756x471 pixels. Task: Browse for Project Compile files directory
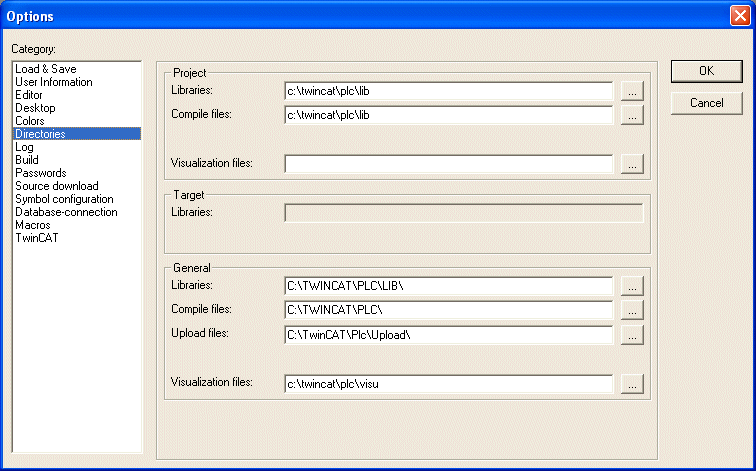tap(632, 115)
